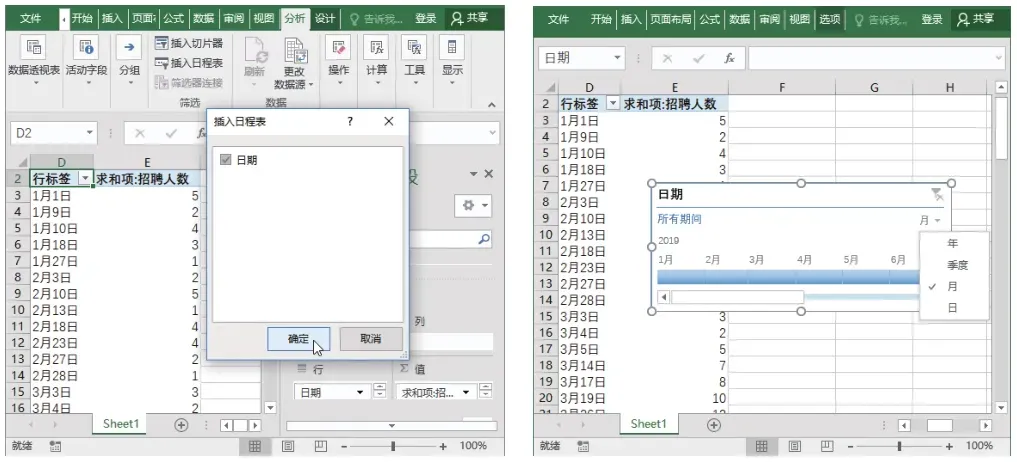Click the search magnifier in field pane
The width and height of the screenshot is (1017, 462).
(x=484, y=239)
